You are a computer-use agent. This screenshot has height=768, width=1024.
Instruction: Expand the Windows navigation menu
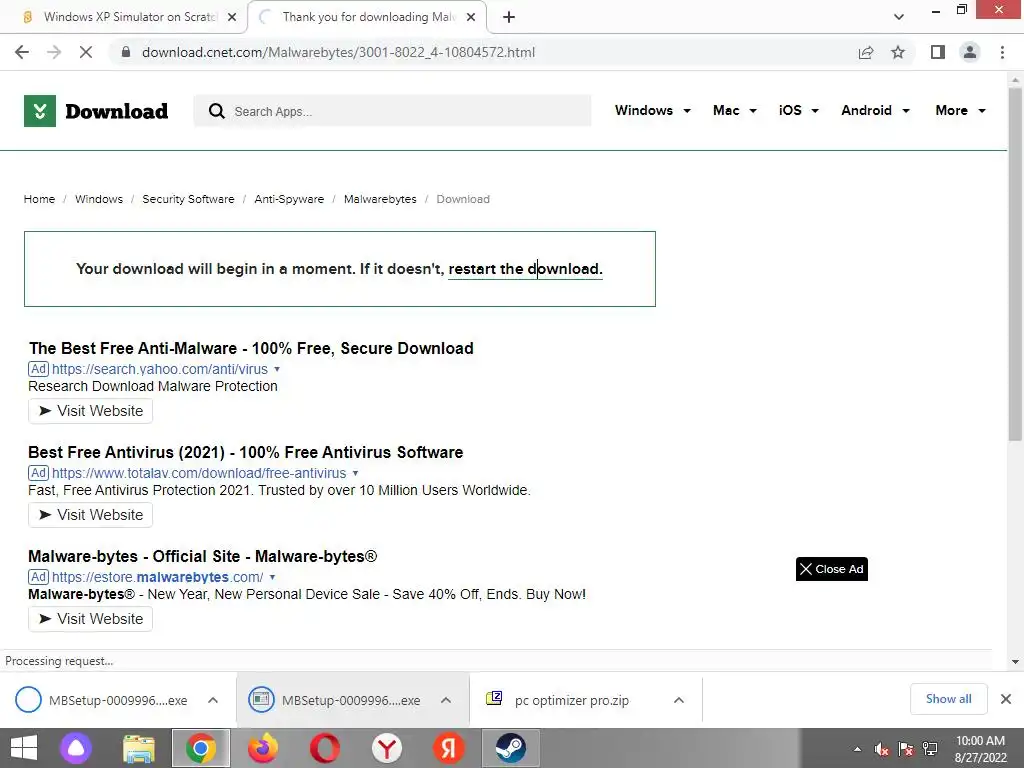point(652,110)
